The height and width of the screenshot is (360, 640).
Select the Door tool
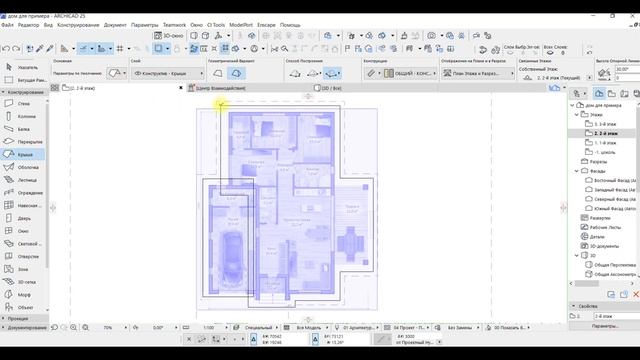click(x=23, y=218)
